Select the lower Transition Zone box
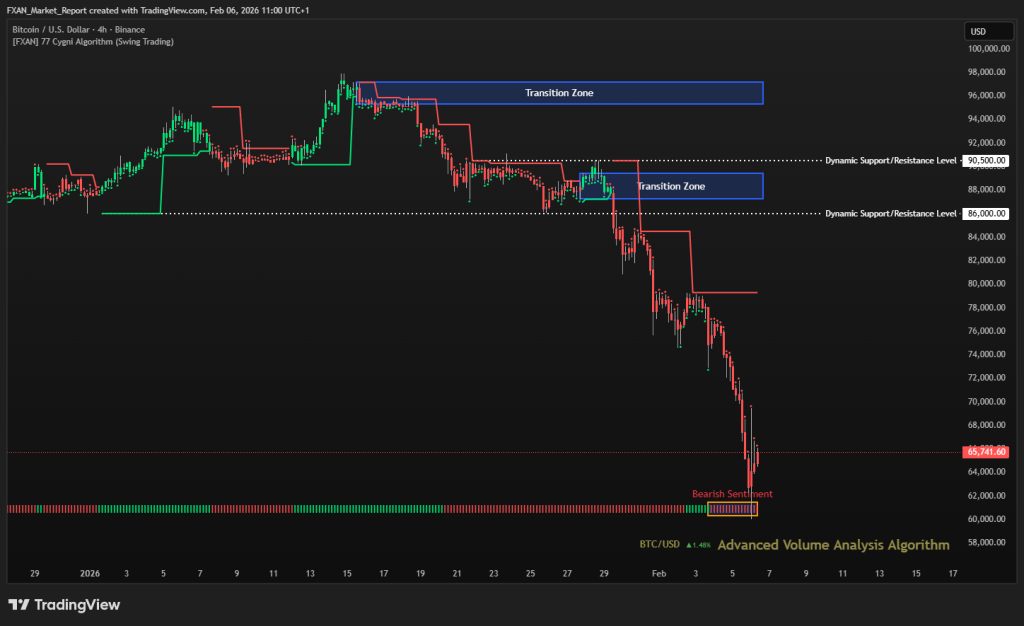This screenshot has height=626, width=1024. [671, 186]
